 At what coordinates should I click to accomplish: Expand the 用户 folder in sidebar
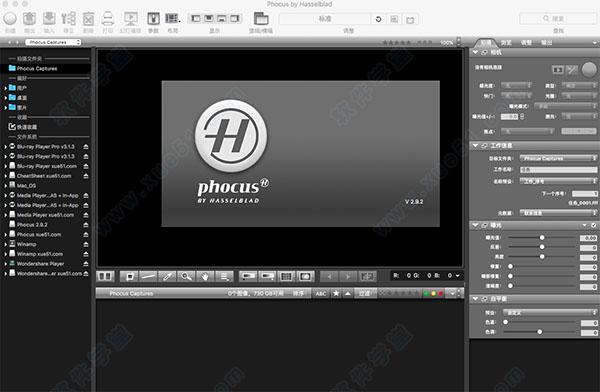click(5, 88)
